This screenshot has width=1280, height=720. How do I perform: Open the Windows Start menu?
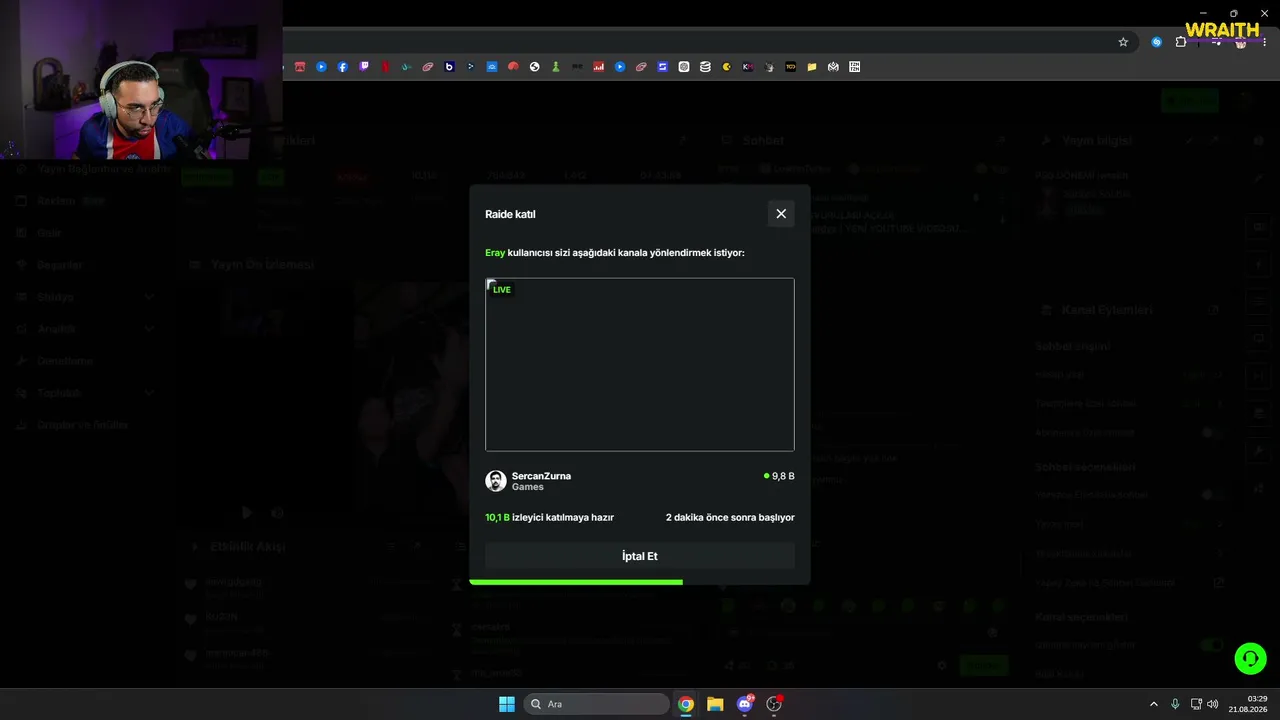click(507, 704)
